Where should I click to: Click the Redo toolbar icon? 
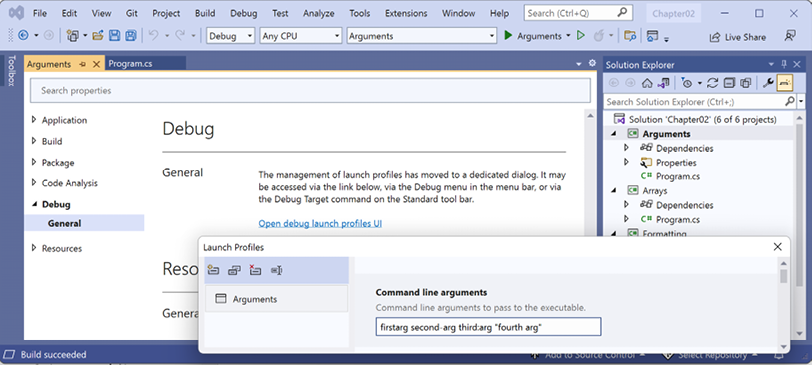point(180,36)
